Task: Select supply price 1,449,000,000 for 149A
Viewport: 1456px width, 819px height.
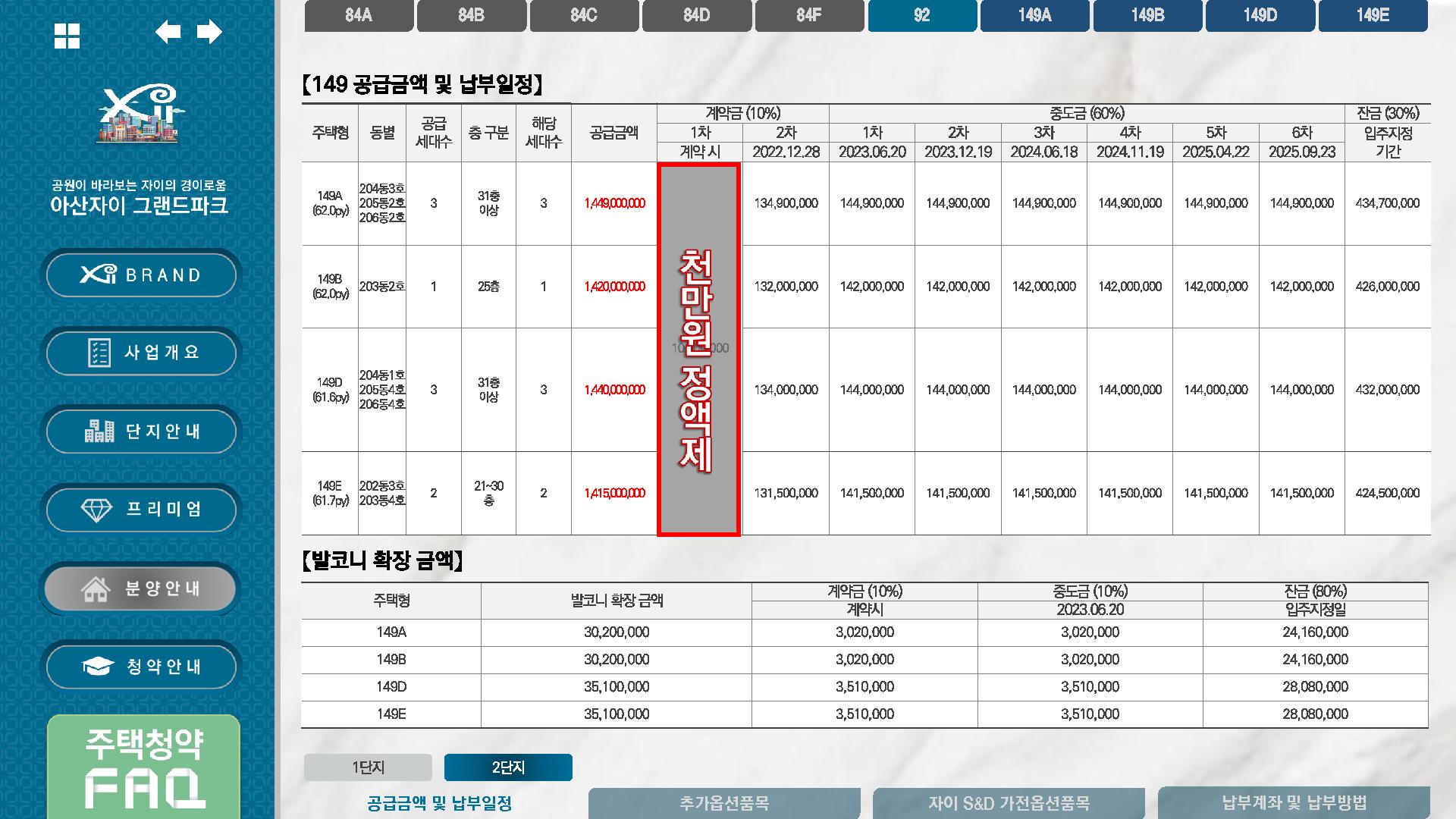Action: click(x=614, y=203)
